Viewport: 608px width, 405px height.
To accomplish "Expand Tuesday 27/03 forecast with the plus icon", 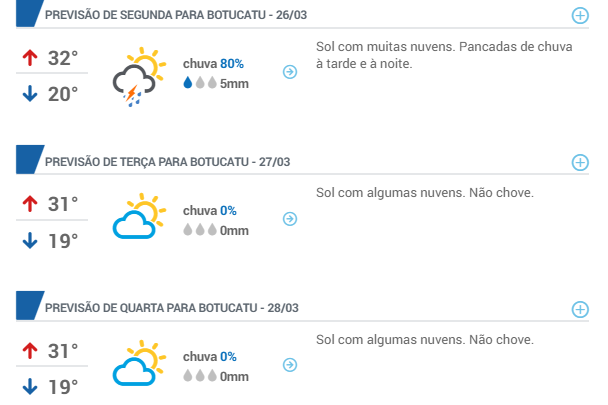I will pos(580,162).
